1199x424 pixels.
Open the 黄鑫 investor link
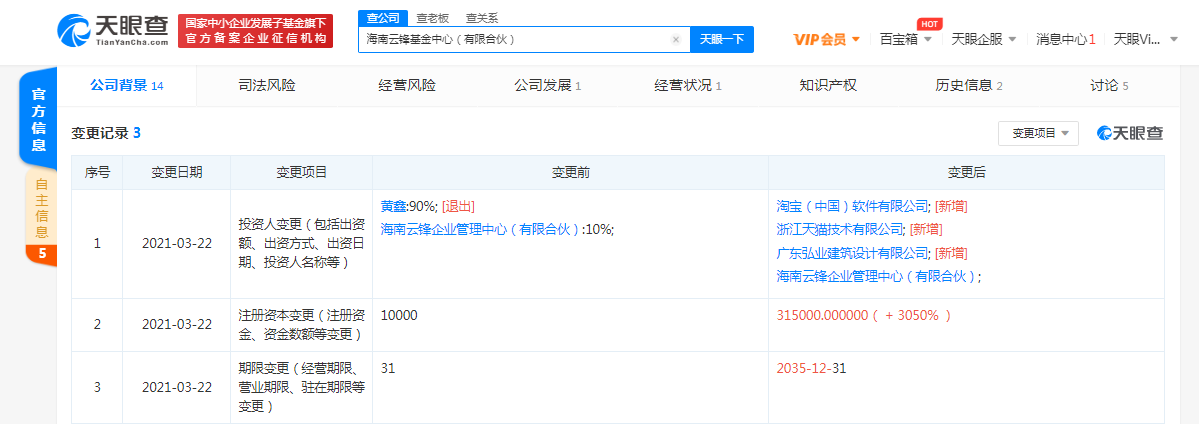point(393,207)
